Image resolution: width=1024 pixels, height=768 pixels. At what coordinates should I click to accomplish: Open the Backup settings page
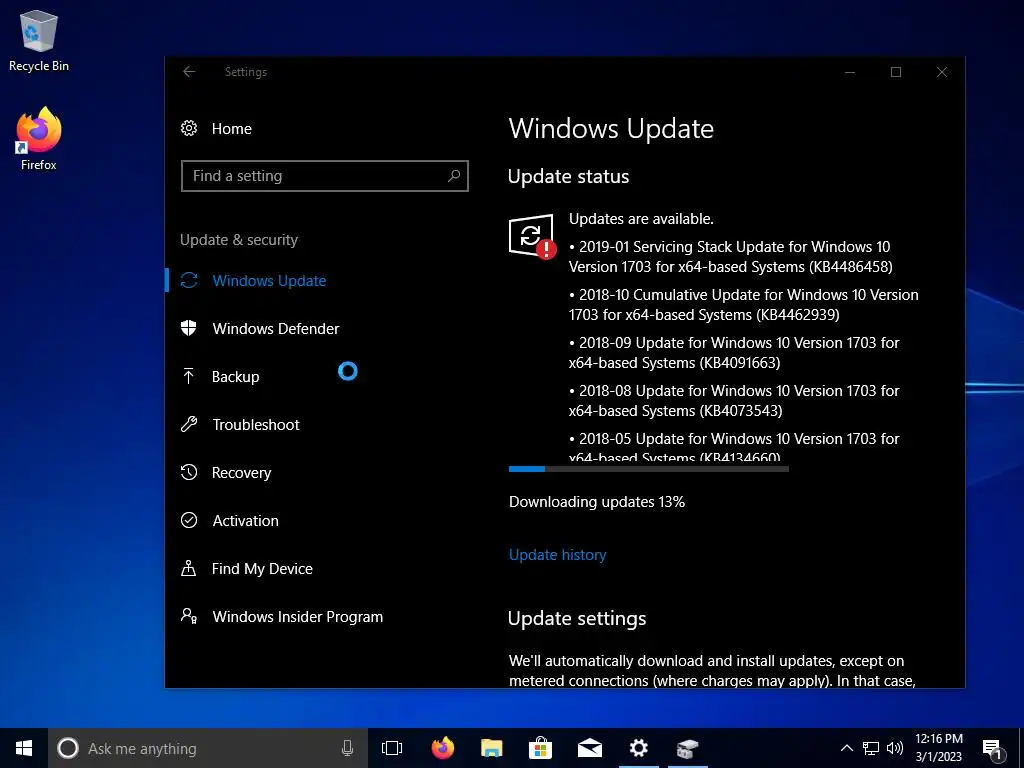click(235, 377)
